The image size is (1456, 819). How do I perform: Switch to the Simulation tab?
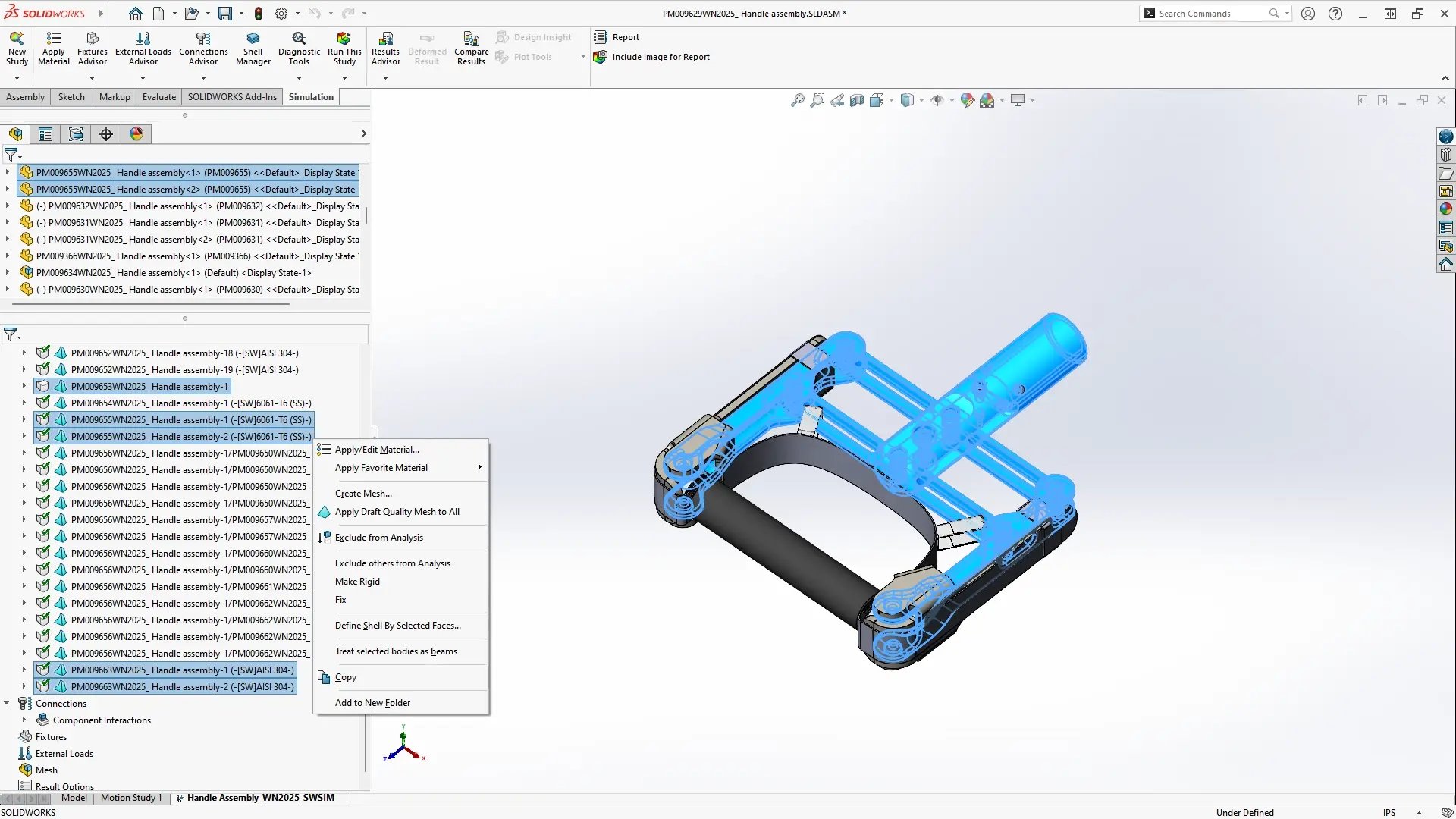click(311, 96)
